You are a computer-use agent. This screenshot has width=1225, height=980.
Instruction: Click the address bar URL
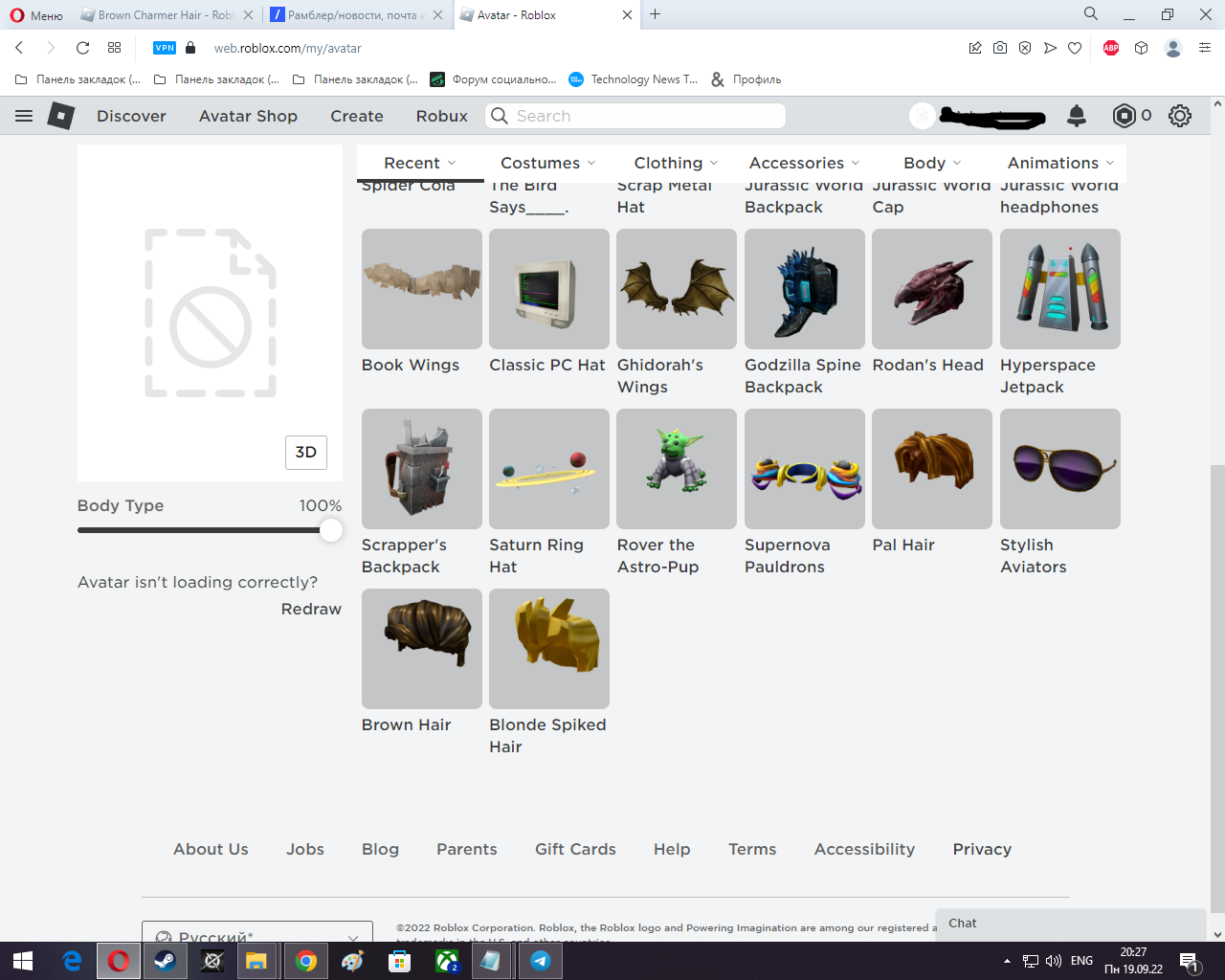pyautogui.click(x=287, y=48)
